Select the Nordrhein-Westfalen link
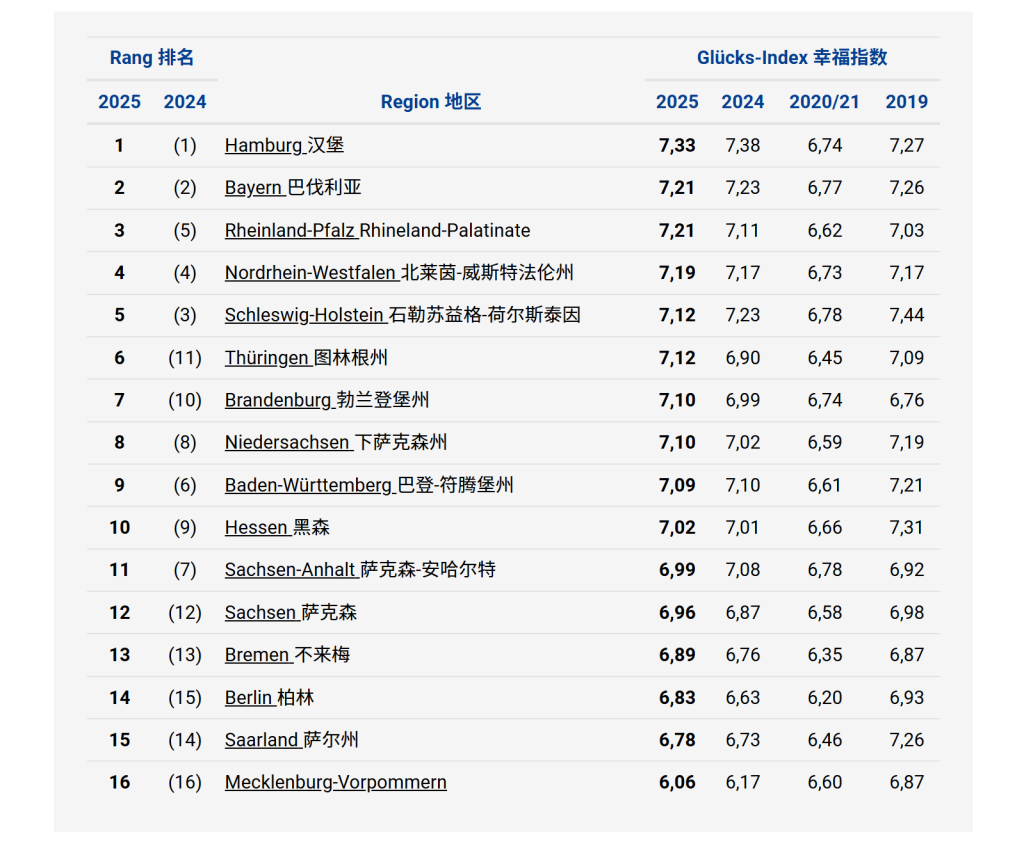 [312, 273]
